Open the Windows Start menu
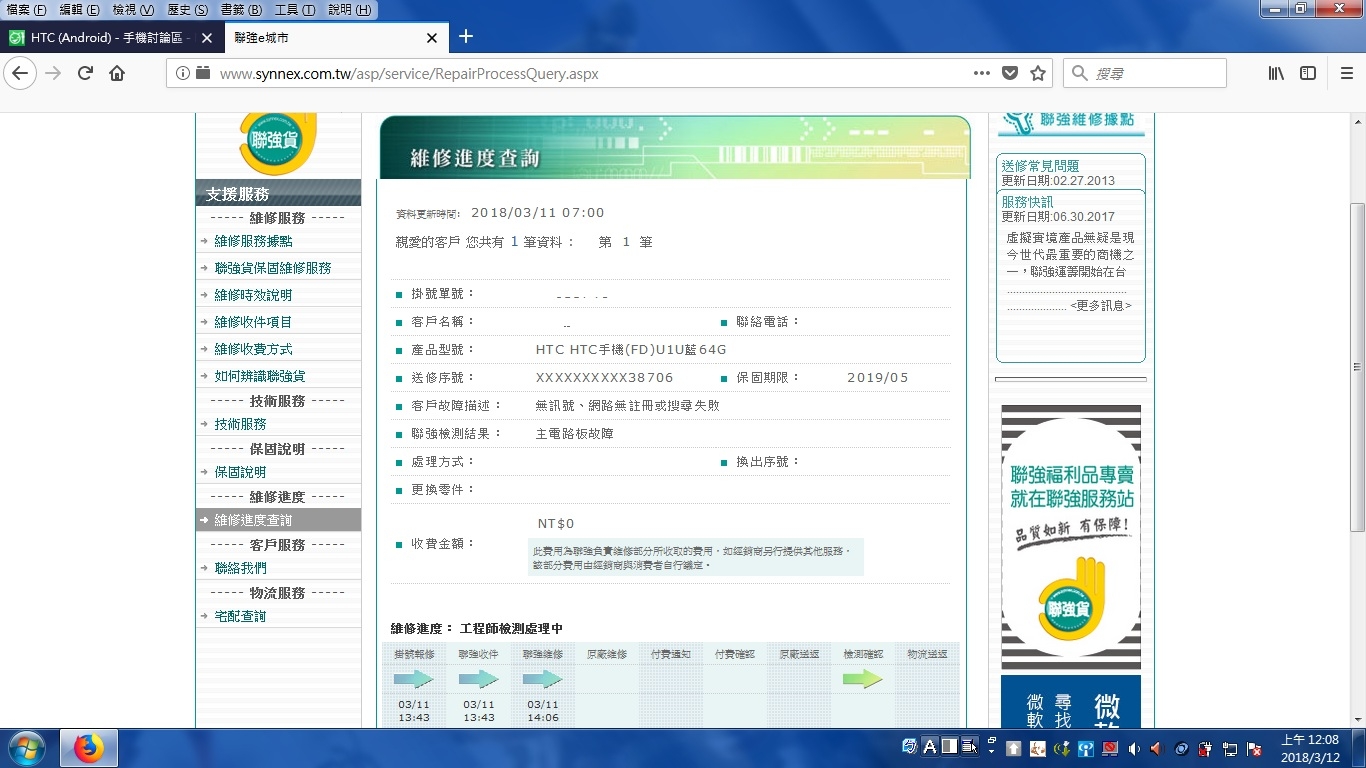1366x768 pixels. 26,748
